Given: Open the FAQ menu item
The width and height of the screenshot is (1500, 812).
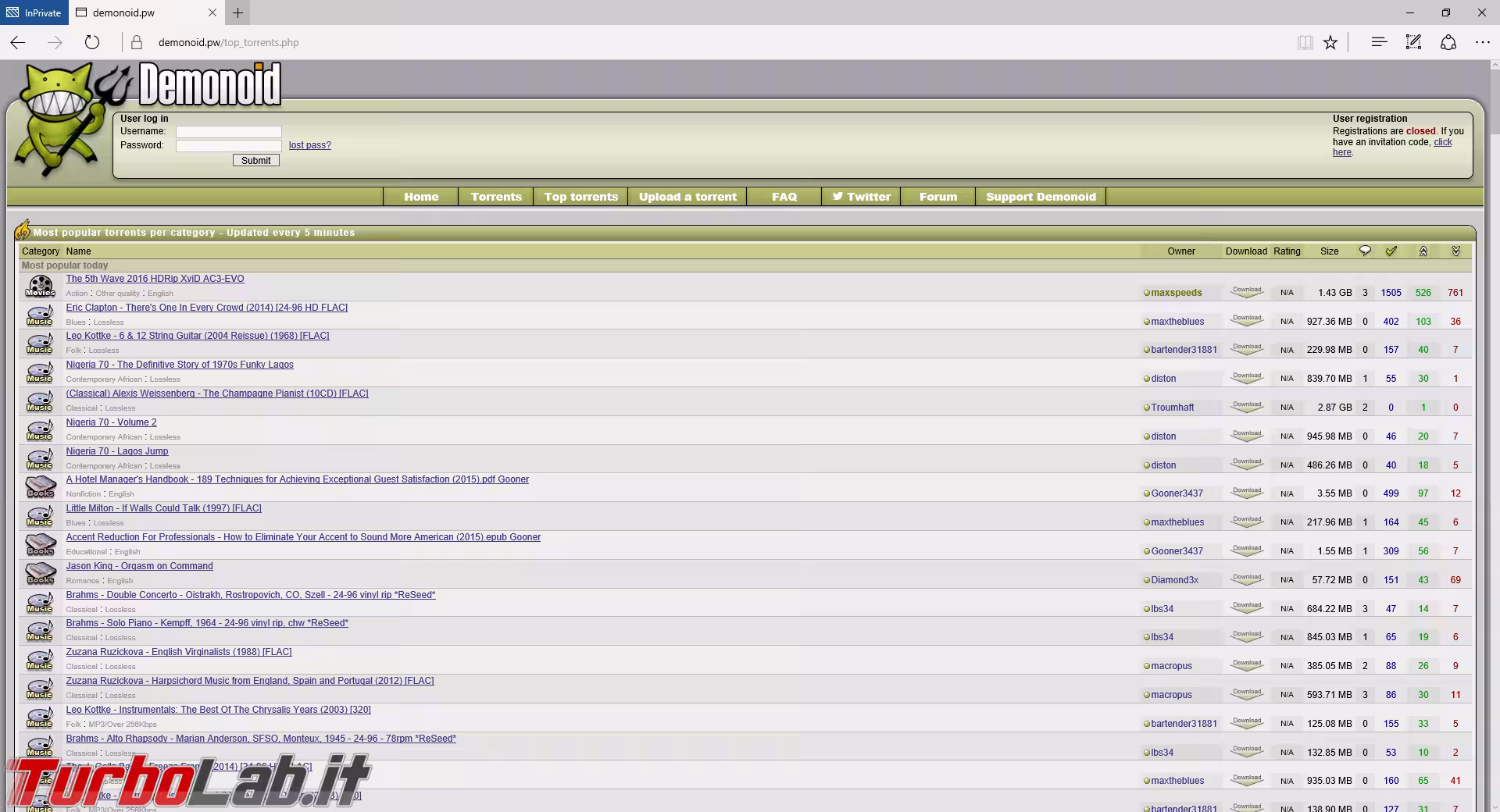Looking at the screenshot, I should [x=784, y=197].
